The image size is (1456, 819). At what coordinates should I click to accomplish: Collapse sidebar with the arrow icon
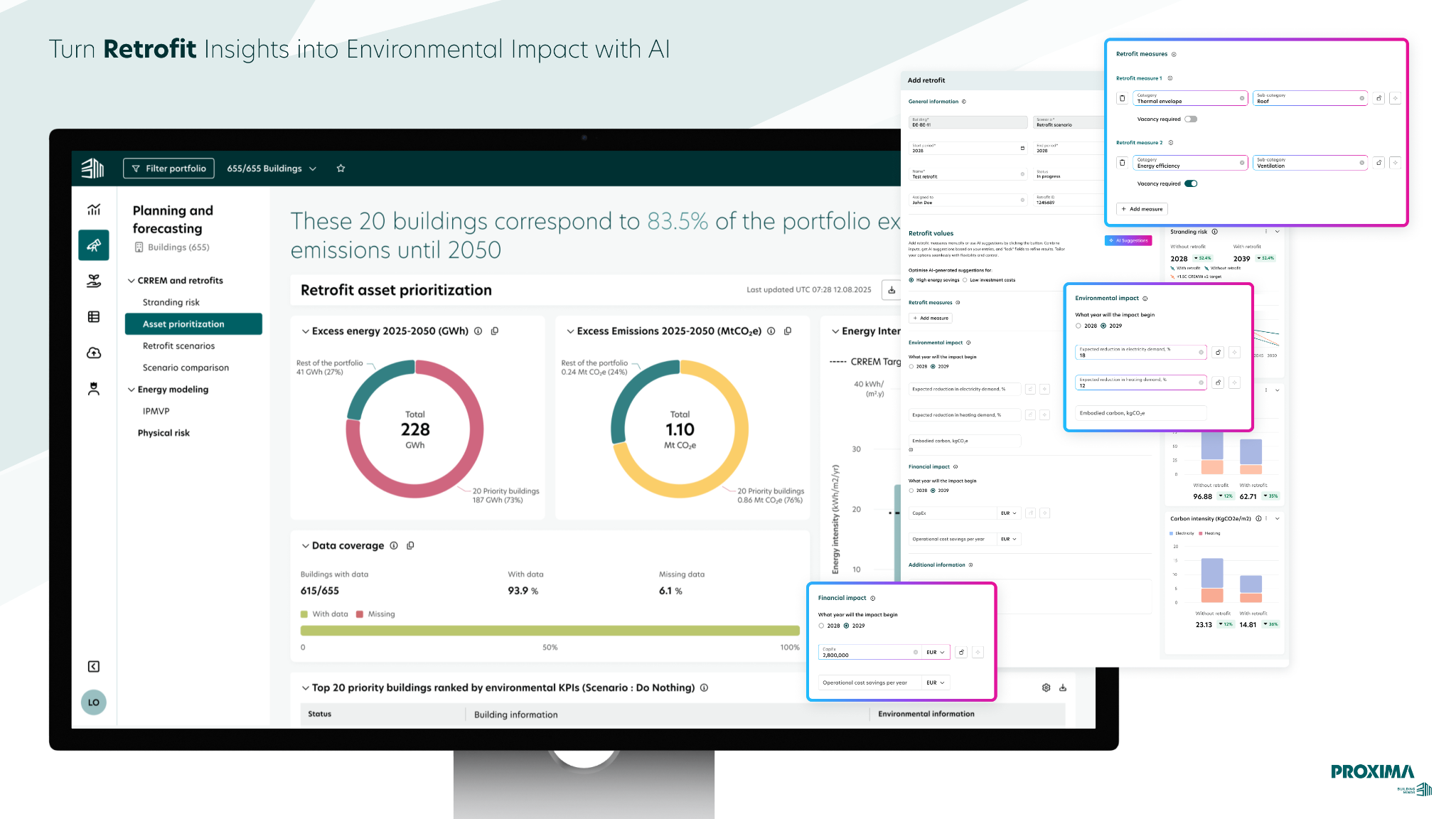coord(94,666)
